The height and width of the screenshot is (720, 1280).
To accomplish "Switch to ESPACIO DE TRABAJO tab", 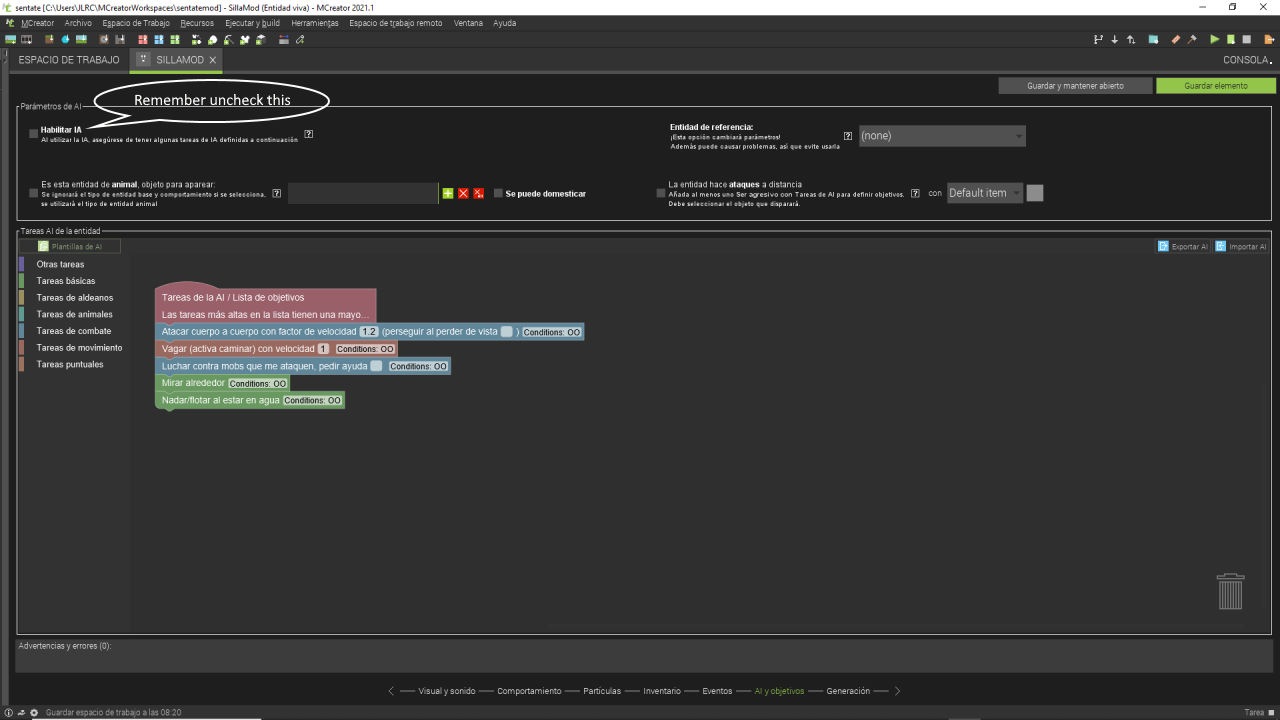I will pyautogui.click(x=69, y=60).
